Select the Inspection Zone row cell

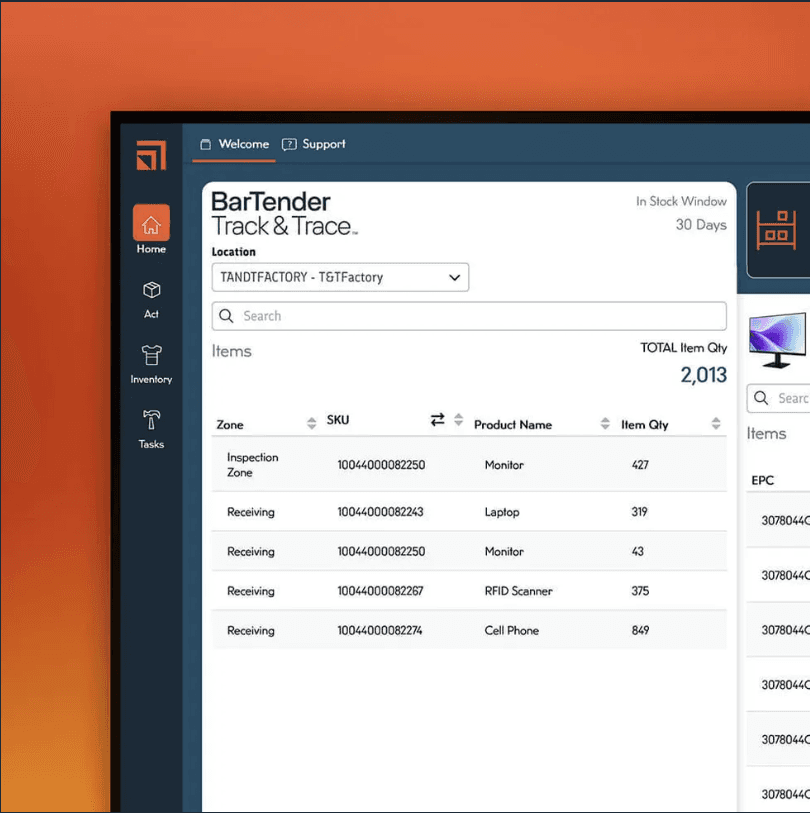pos(253,465)
